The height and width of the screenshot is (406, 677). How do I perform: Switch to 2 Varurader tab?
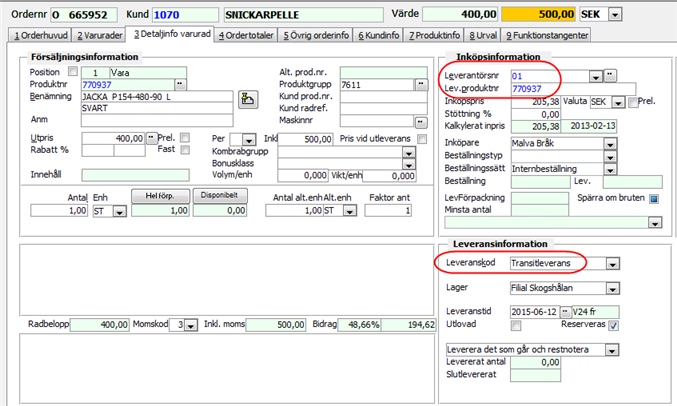[100, 35]
